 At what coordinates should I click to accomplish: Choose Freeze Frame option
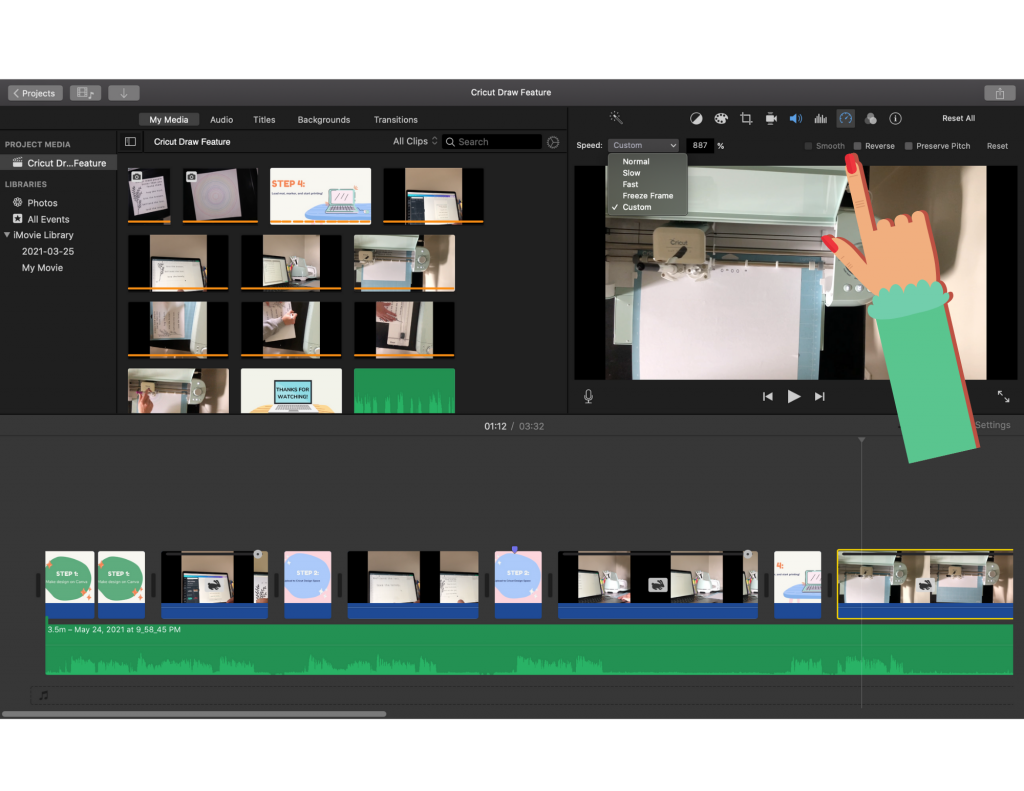tap(647, 195)
